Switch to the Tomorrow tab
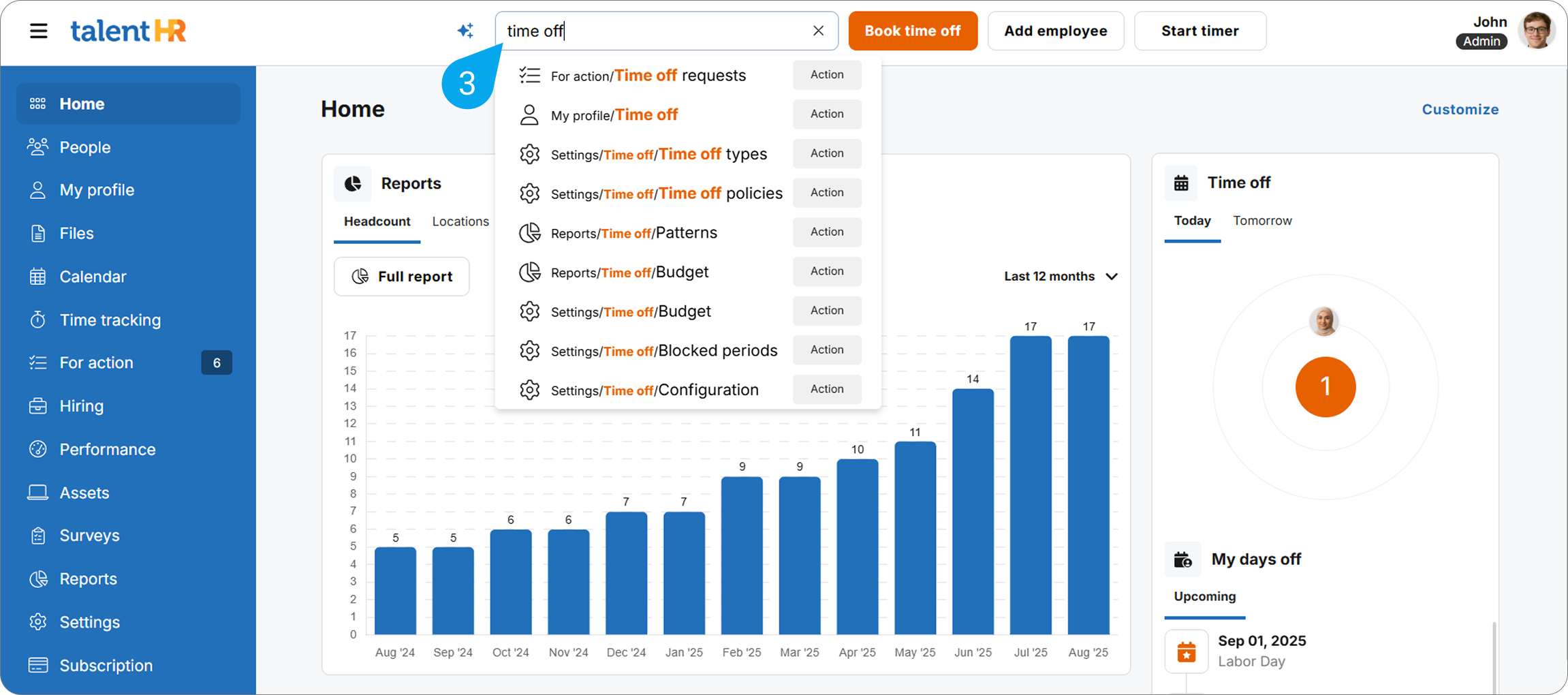Image resolution: width=1568 pixels, height=695 pixels. [1261, 221]
